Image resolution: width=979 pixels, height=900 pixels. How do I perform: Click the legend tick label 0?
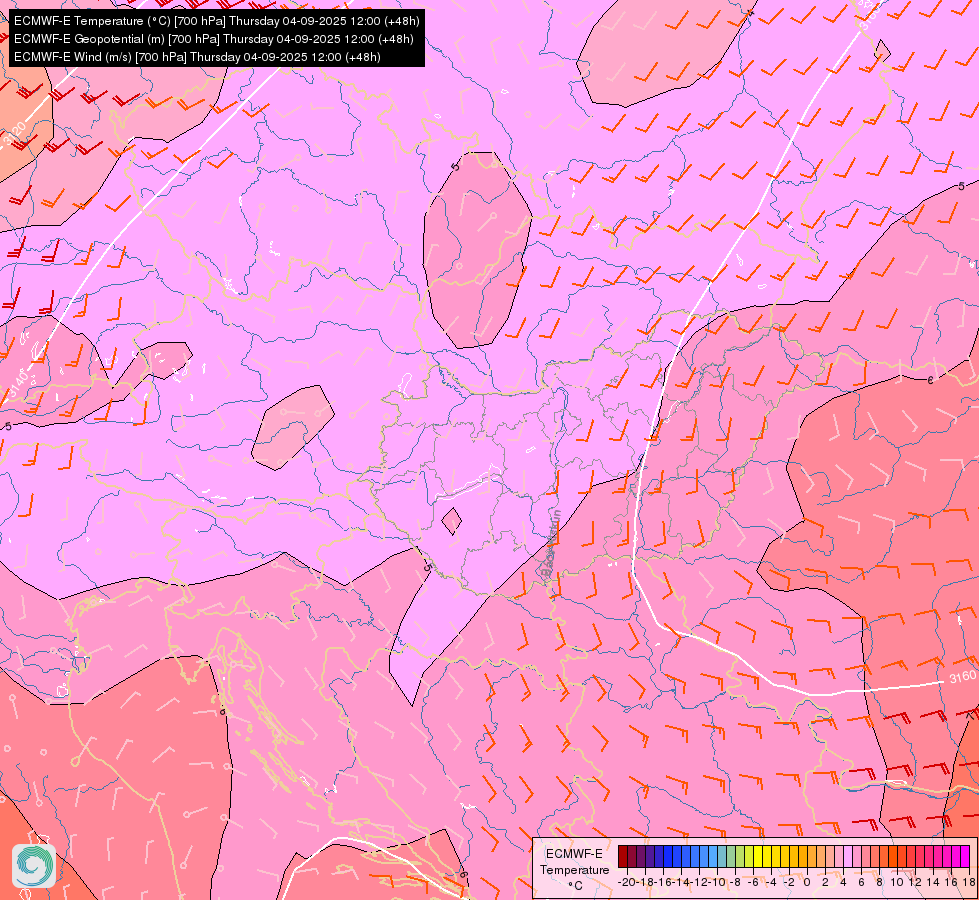pos(807,882)
